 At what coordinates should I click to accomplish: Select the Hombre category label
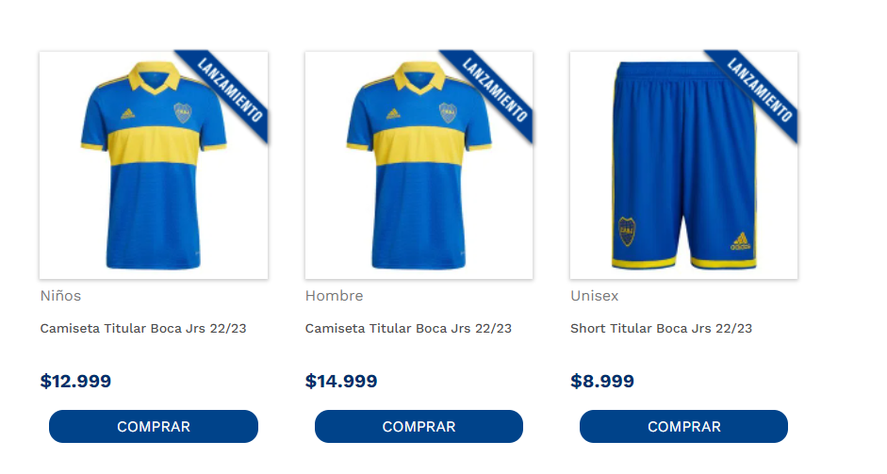pyautogui.click(x=334, y=295)
